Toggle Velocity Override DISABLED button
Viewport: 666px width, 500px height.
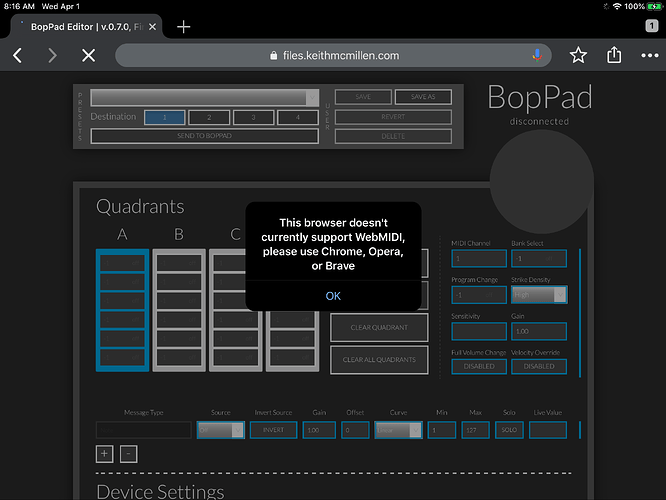pos(539,367)
